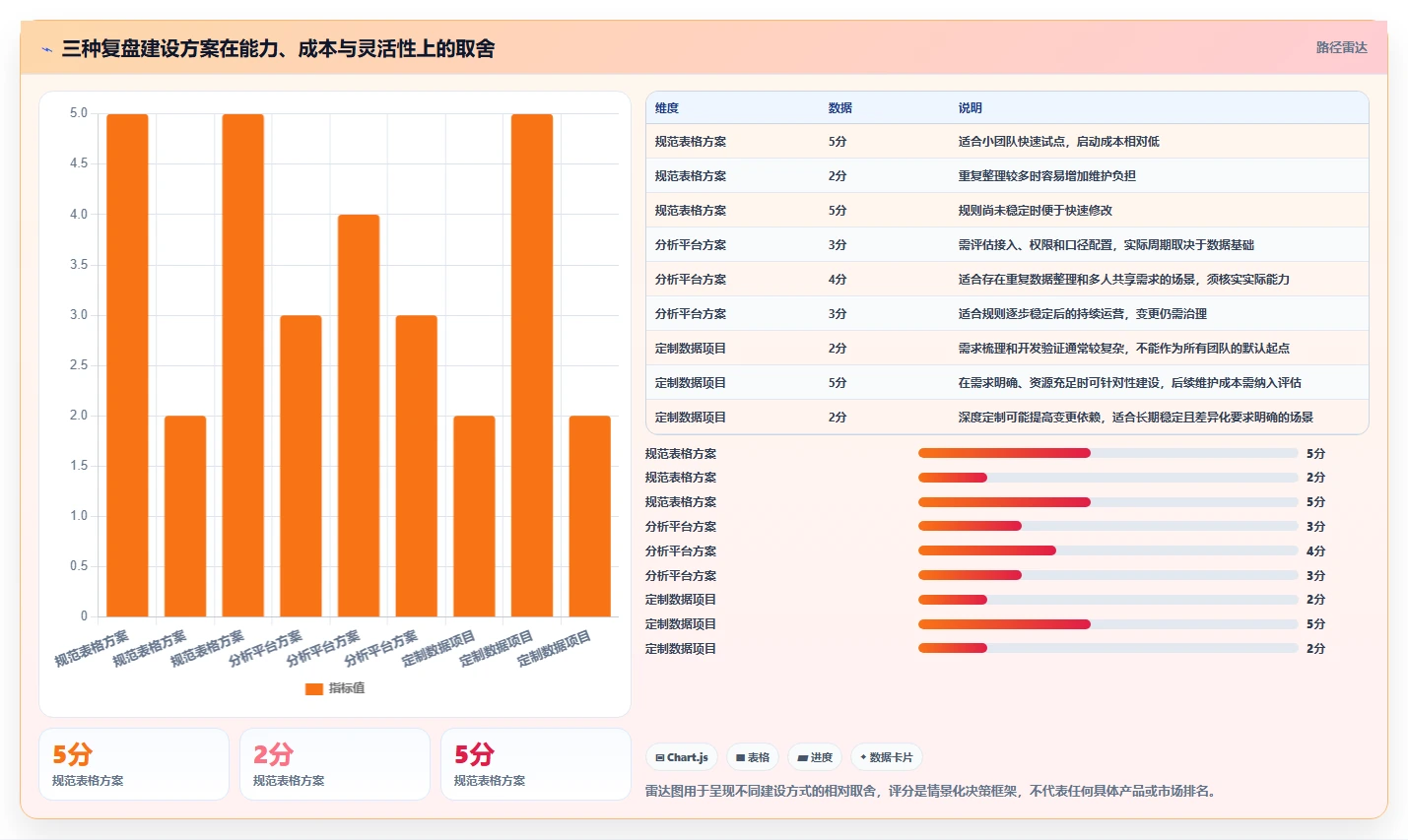Click row text 规则尚未稳定时便于快速修改
This screenshot has width=1408, height=840.
click(1036, 211)
